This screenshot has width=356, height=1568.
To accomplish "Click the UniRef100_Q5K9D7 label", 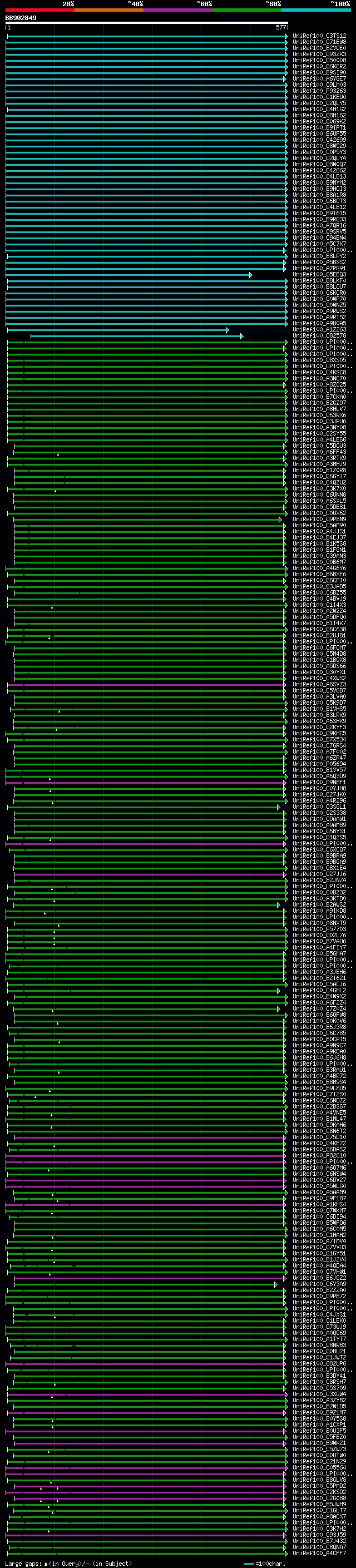I will pyautogui.click(x=319, y=703).
